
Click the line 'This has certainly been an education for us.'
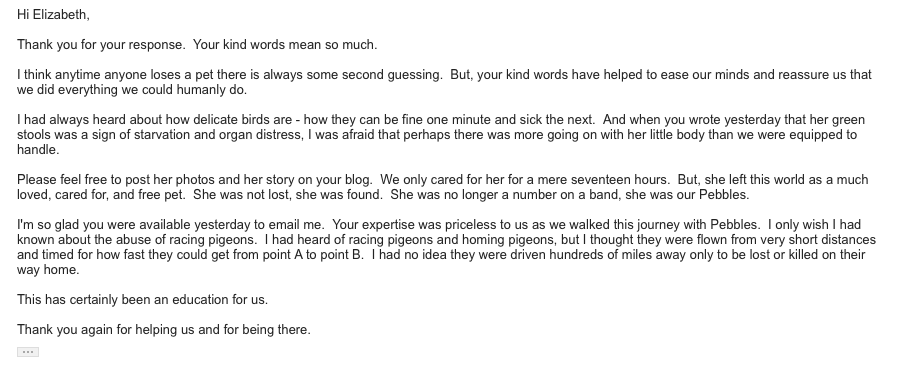pos(143,300)
